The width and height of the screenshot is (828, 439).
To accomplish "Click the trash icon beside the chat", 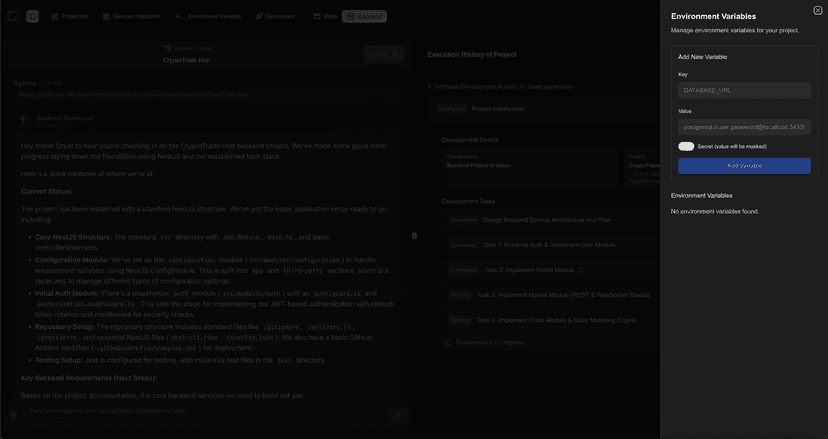I will 414,236.
